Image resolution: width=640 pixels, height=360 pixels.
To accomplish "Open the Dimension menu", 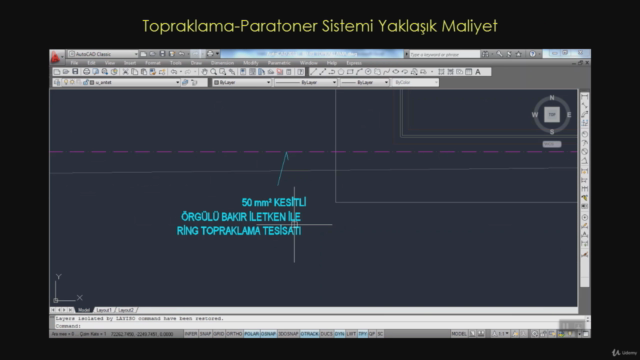I will 222,63.
